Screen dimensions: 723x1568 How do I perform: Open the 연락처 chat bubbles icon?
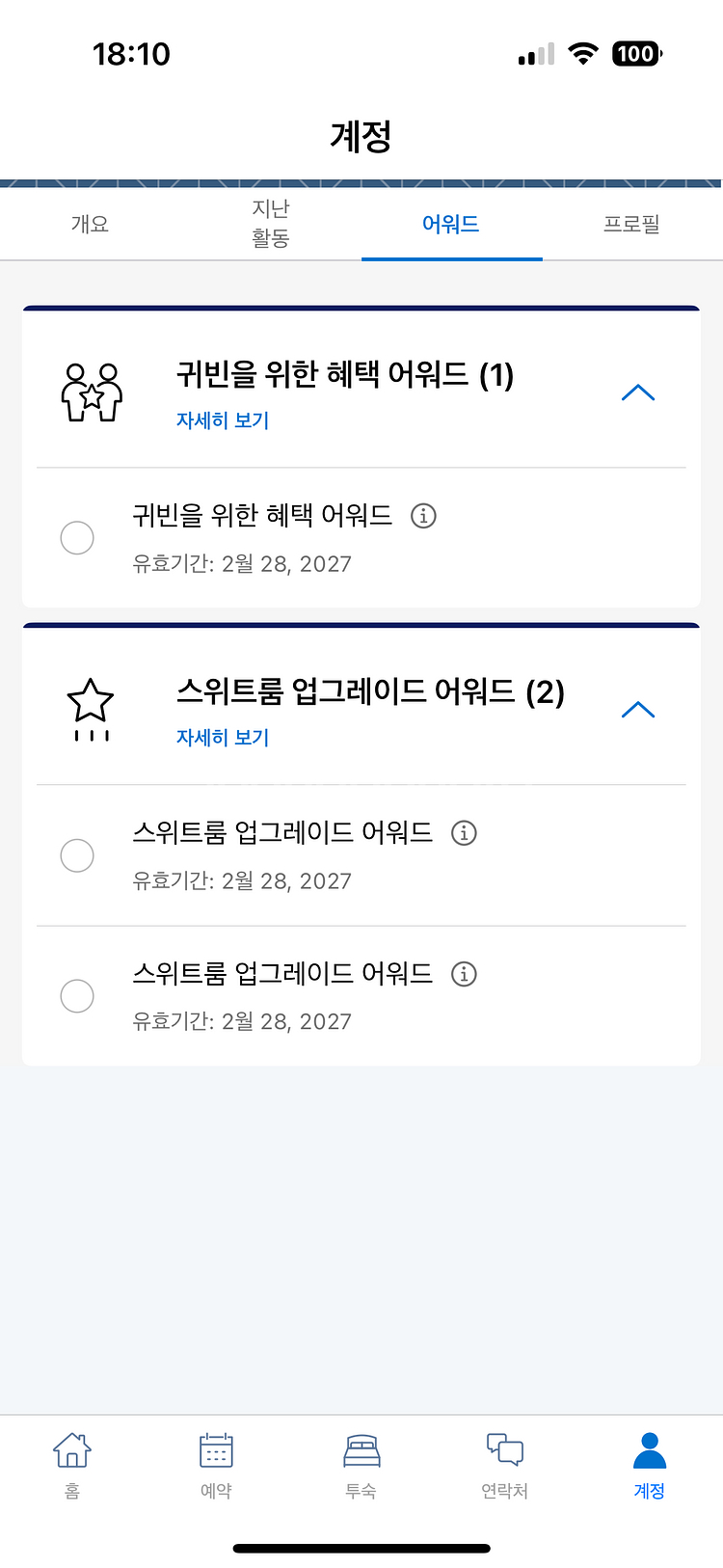[504, 1451]
